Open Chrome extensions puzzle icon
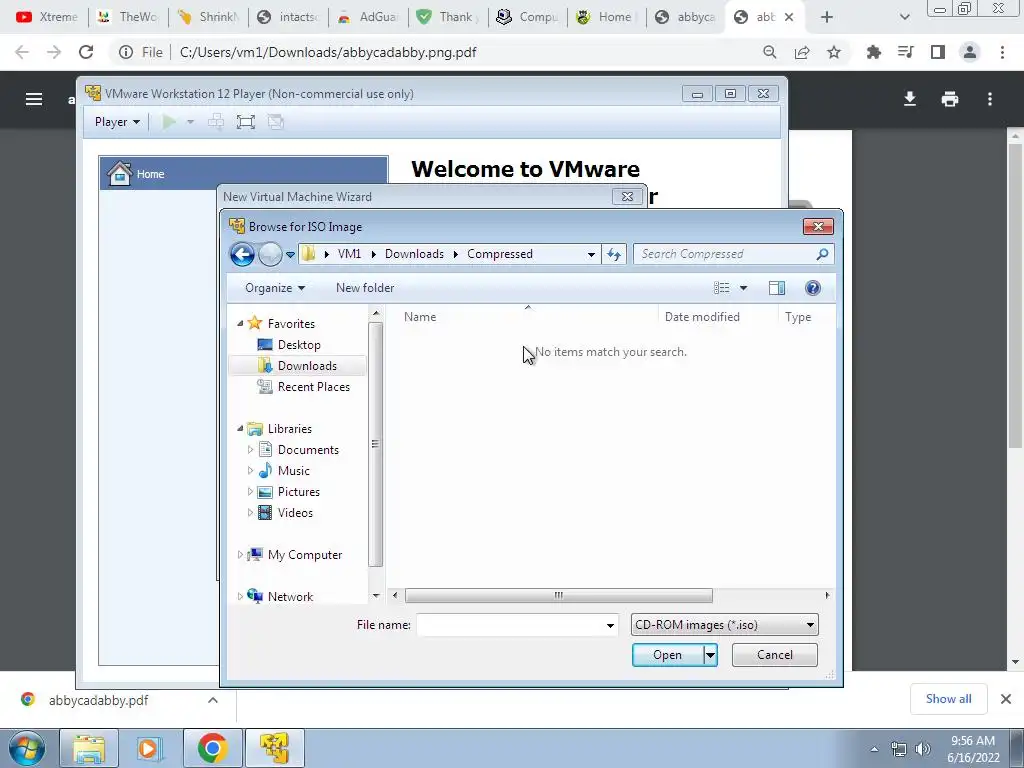Image resolution: width=1024 pixels, height=768 pixels. [873, 52]
